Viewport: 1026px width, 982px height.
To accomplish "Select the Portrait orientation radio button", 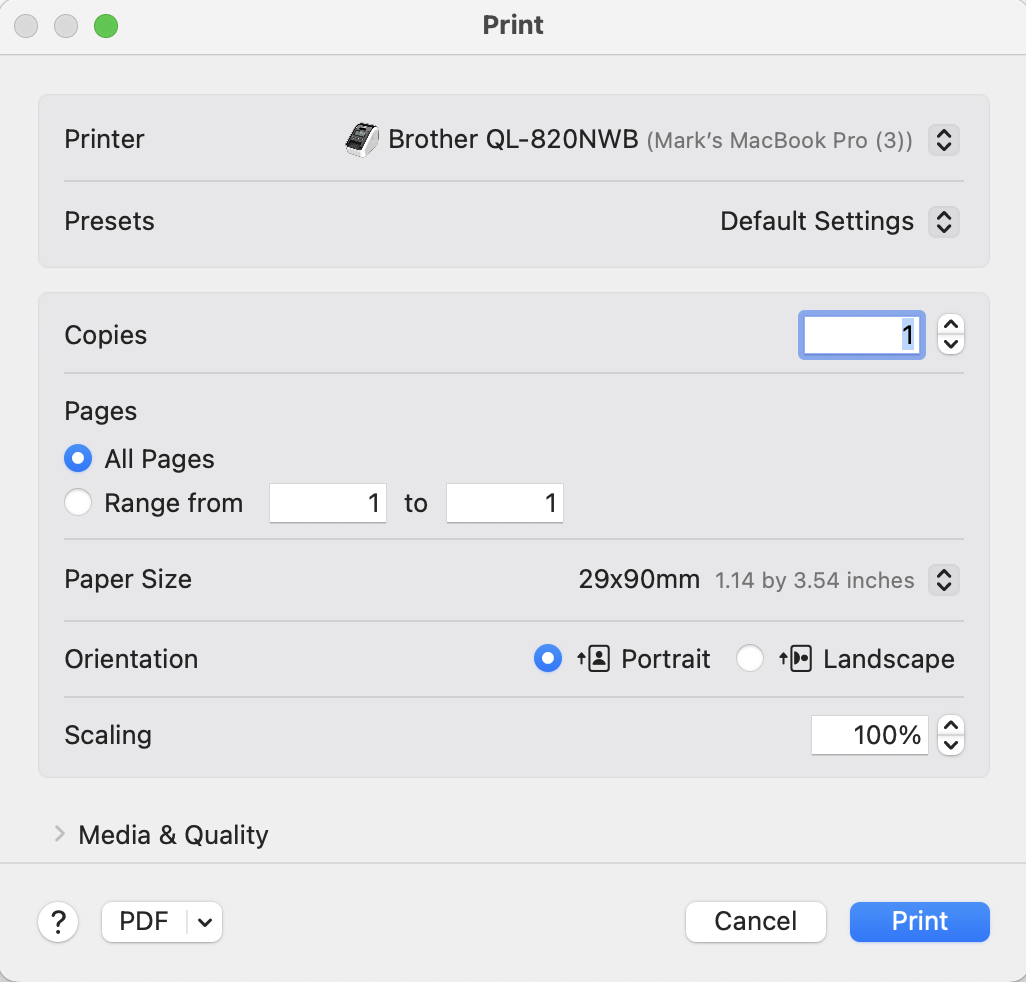I will pos(547,659).
